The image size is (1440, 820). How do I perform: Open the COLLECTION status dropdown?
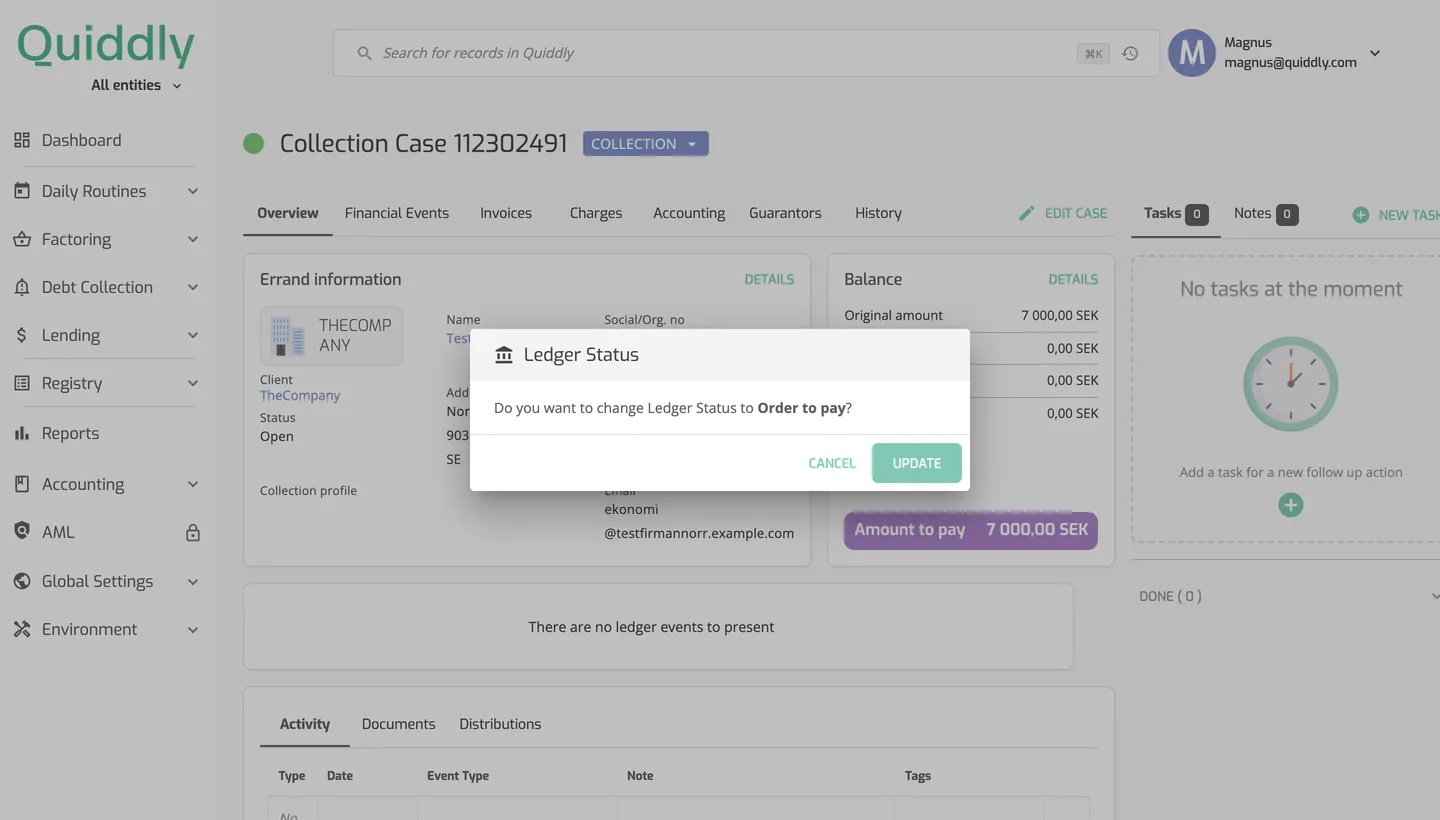coord(646,144)
